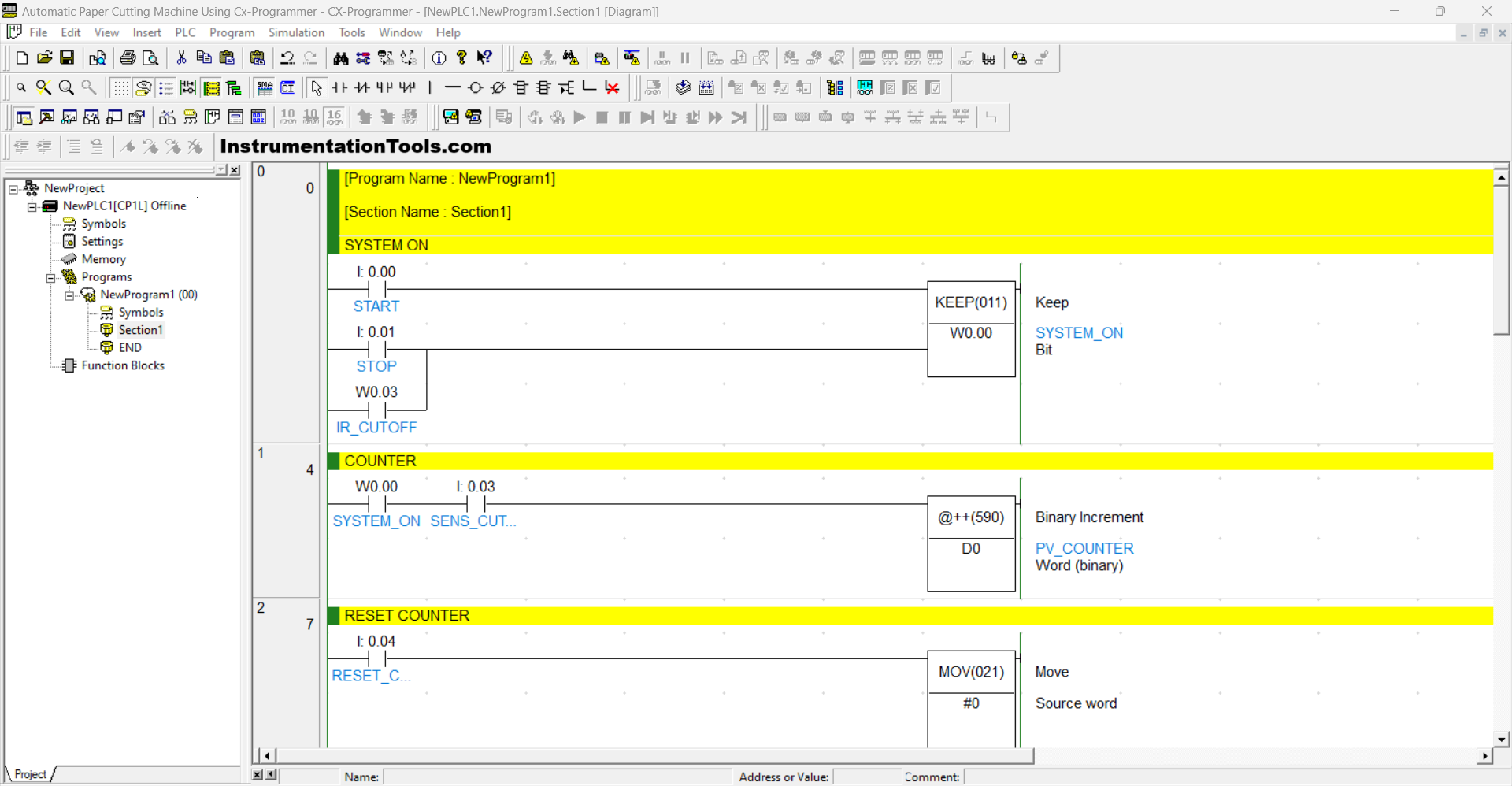This screenshot has width=1512, height=786.
Task: Toggle the output window button
Action: click(46, 117)
